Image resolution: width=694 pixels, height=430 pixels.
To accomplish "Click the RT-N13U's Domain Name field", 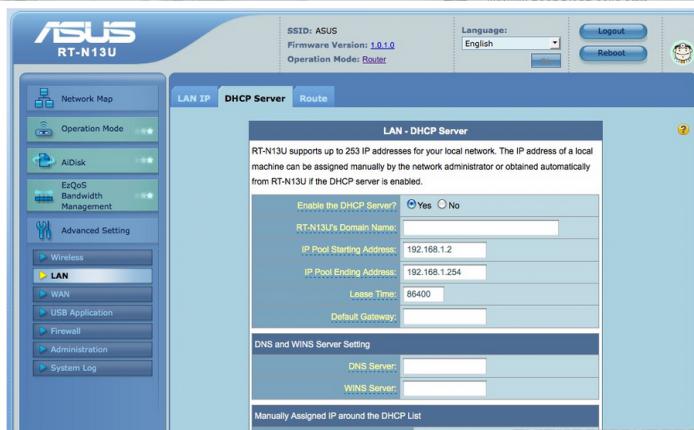I will 481,228.
